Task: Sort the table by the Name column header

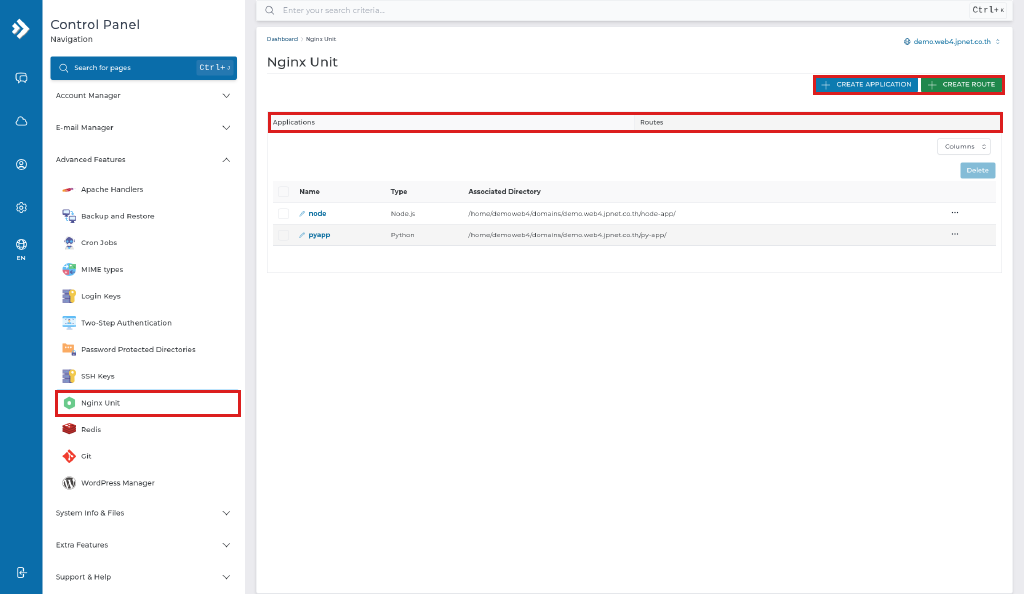Action: [310, 192]
